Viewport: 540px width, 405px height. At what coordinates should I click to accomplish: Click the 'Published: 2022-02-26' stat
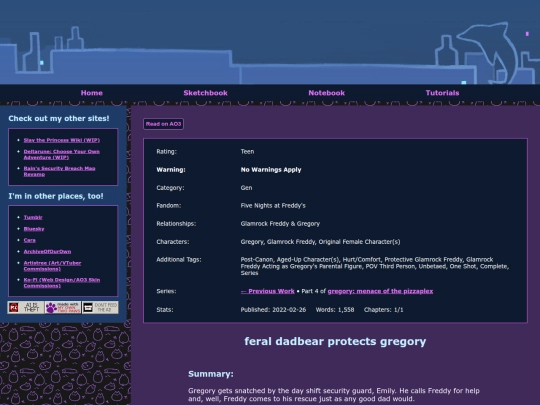click(273, 310)
